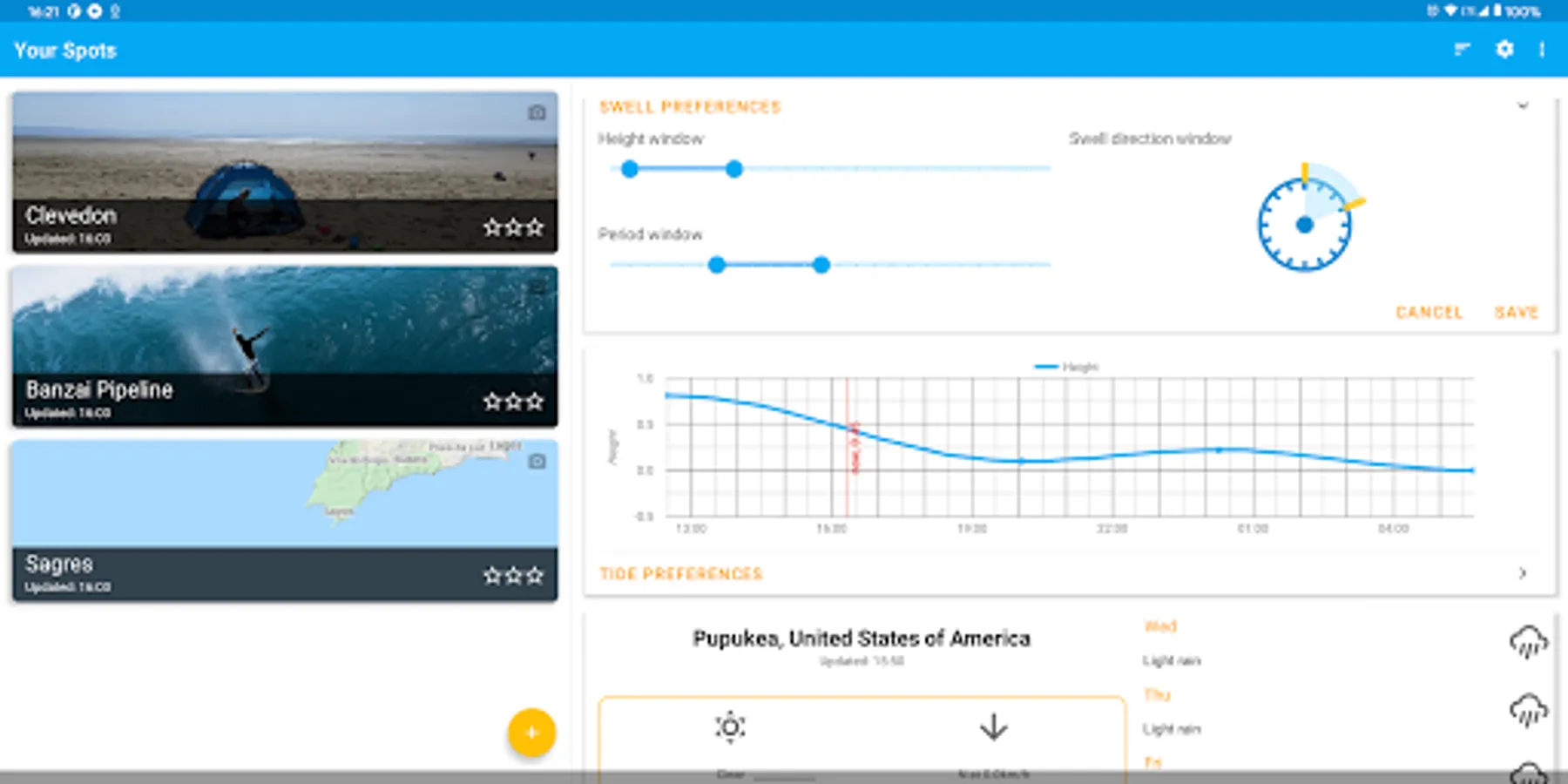
Task: Tap the wind direction arrow icon
Action: pos(993,727)
